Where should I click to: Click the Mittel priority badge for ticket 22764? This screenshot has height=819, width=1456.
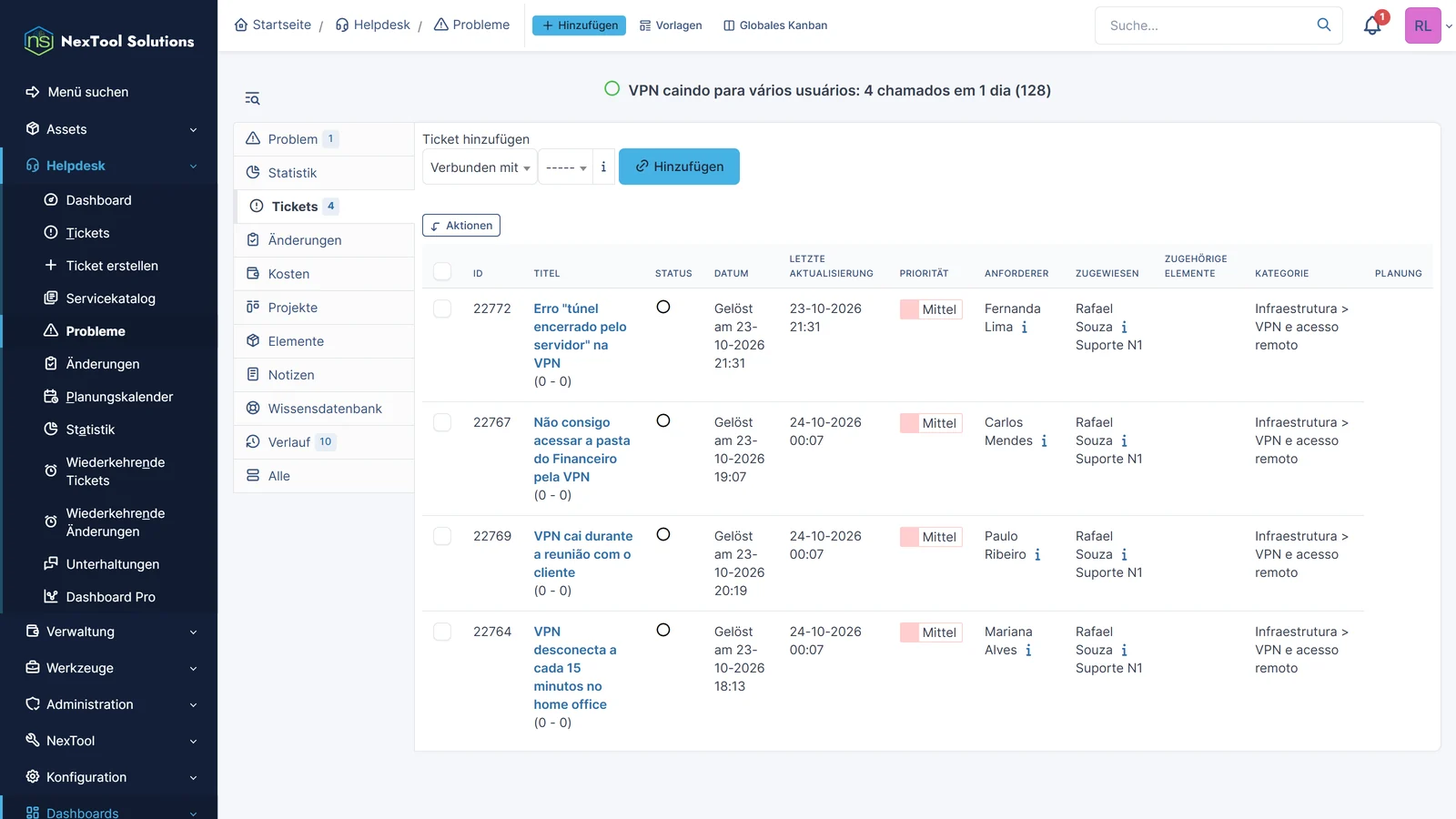[931, 632]
